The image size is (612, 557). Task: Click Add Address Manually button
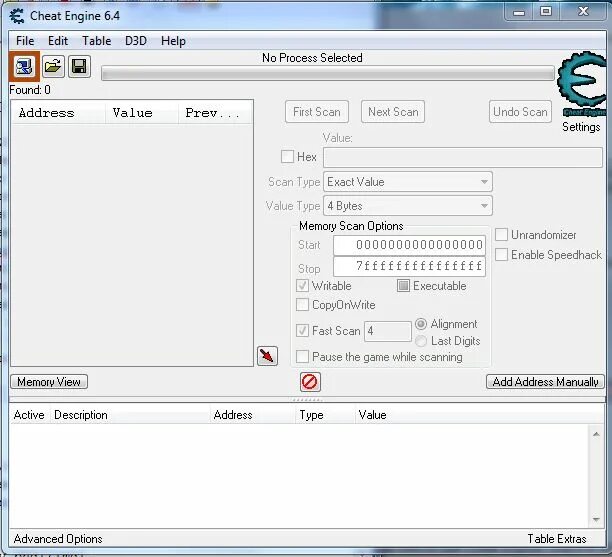[x=545, y=382]
